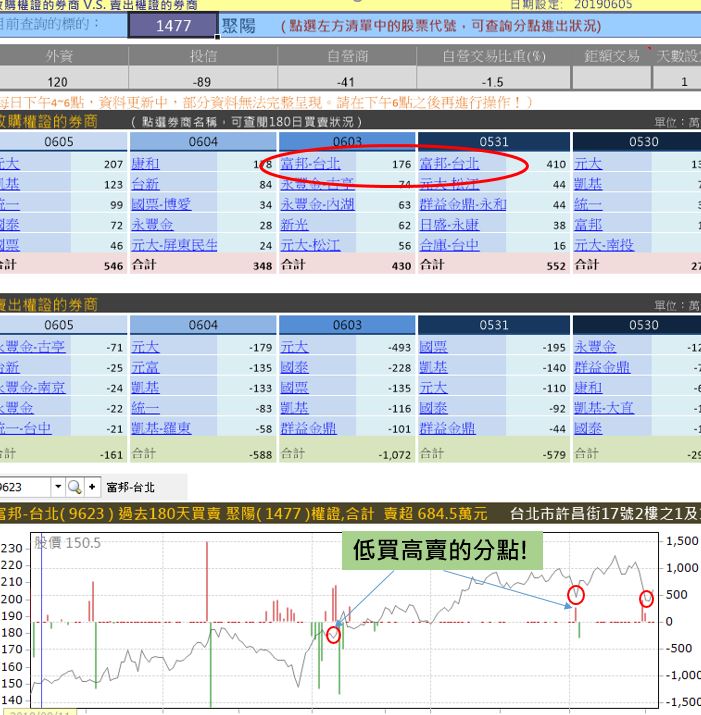The width and height of the screenshot is (701, 715).
Task: Open 元大 link with sell value -179
Action: point(145,347)
